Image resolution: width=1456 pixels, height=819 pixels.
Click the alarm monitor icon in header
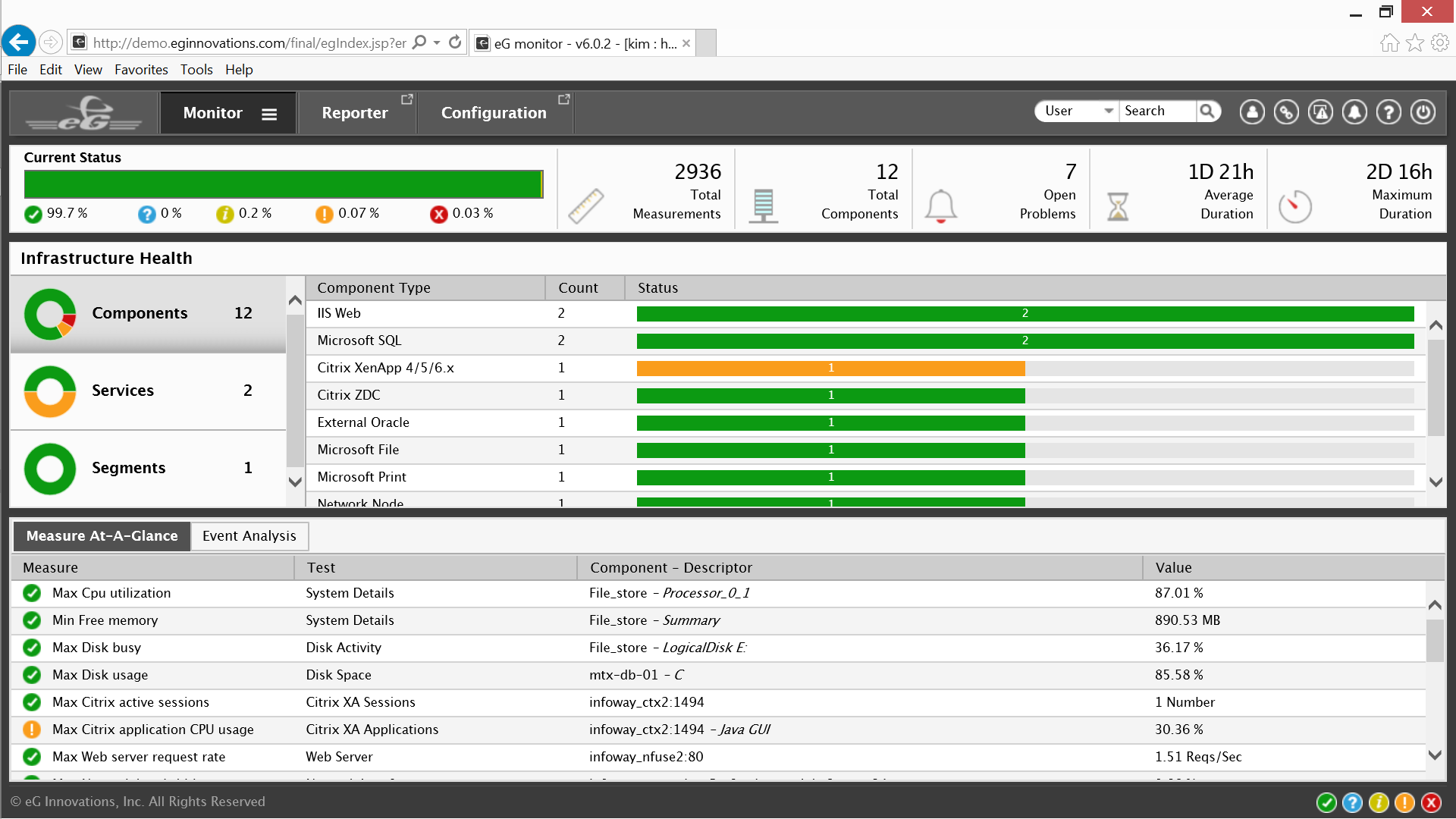coord(1320,112)
